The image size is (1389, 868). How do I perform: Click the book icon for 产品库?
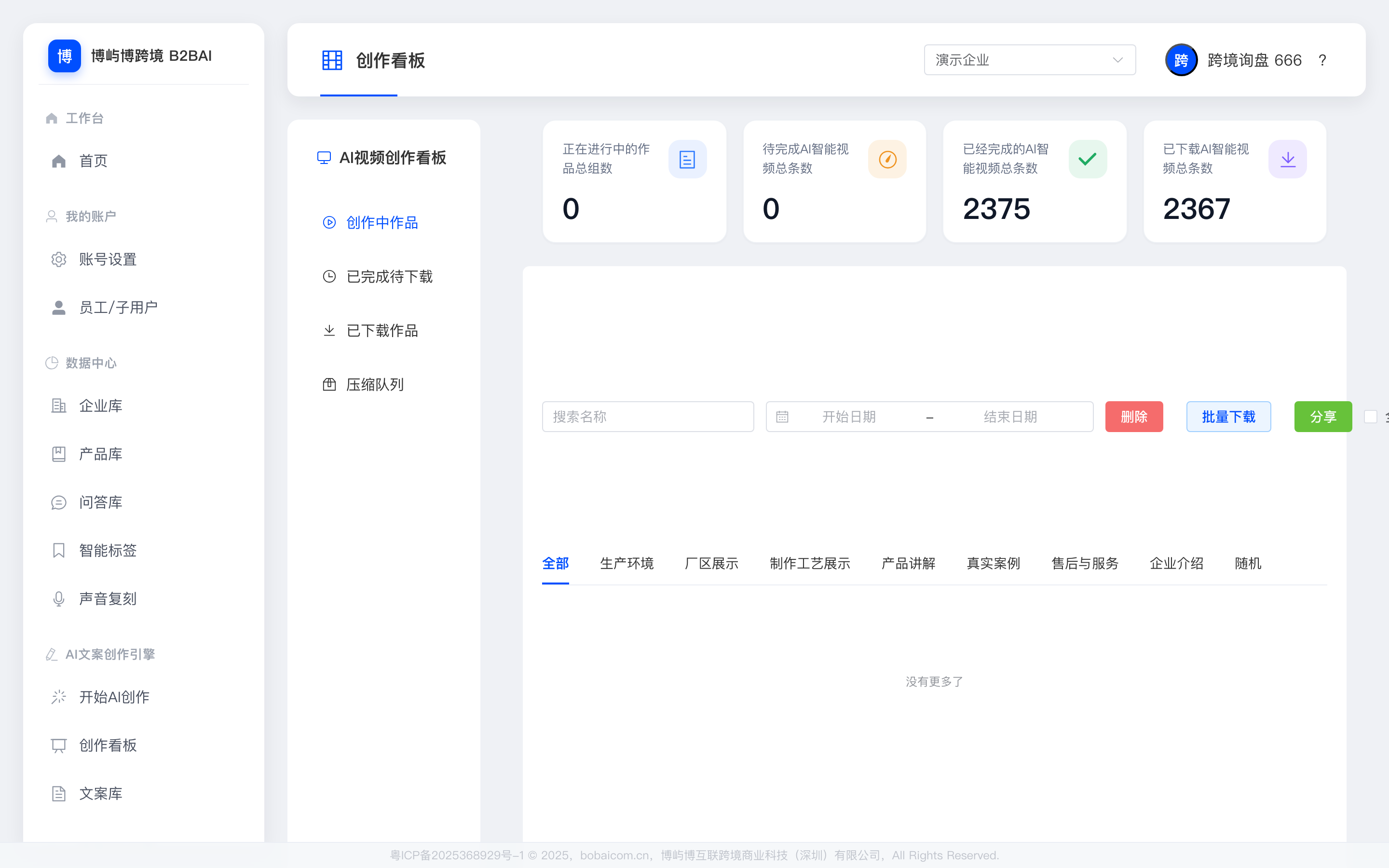click(x=58, y=454)
